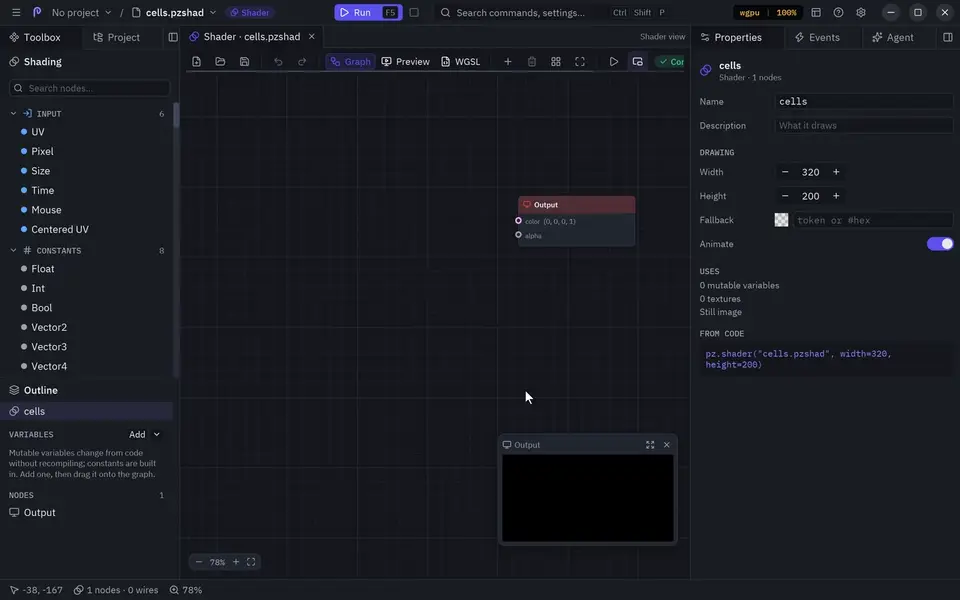Focus the Search nodes field
Screen dimensions: 960x600
click(89, 88)
